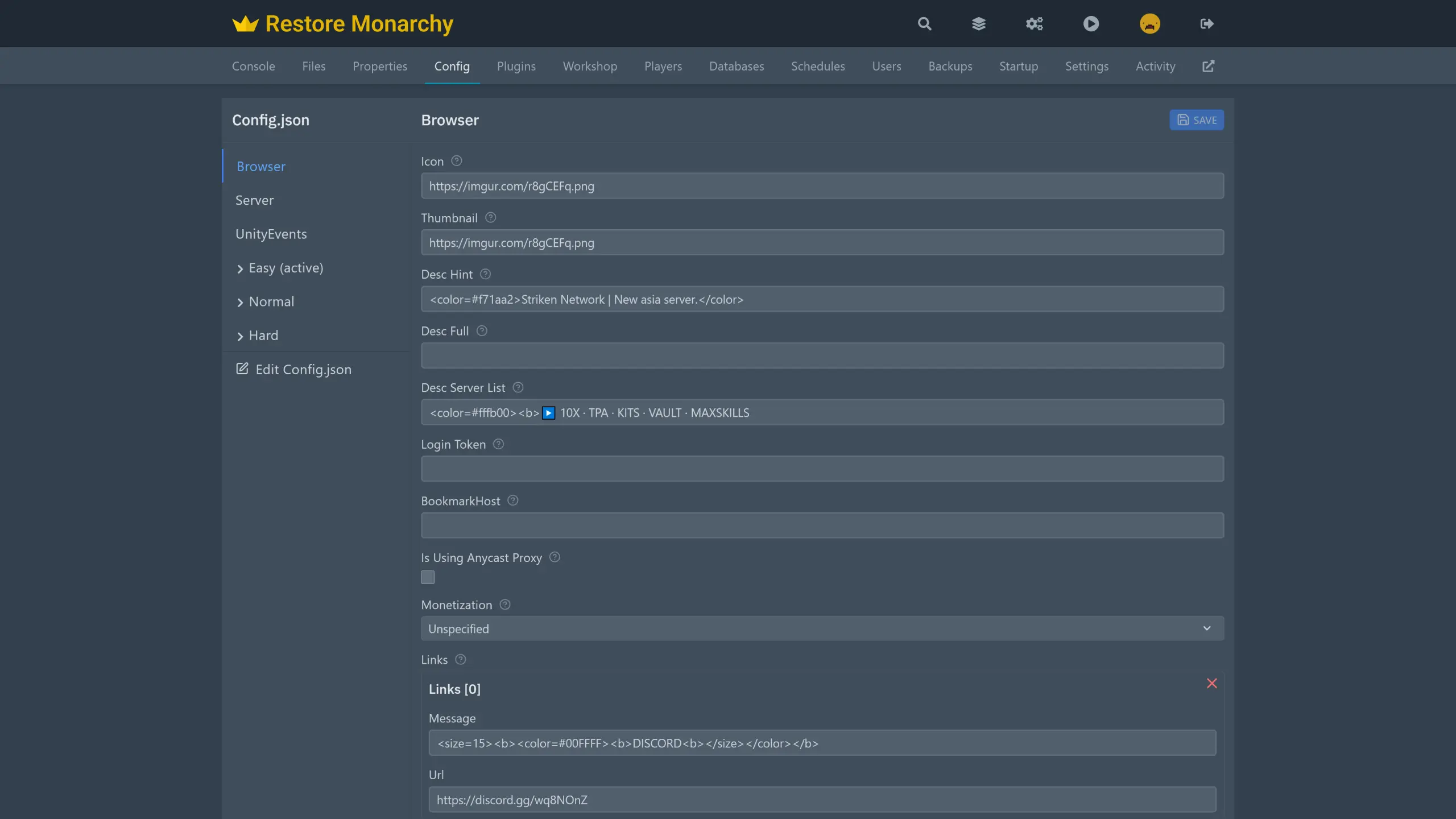The height and width of the screenshot is (819, 1456).
Task: Switch to the Properties tab
Action: click(380, 66)
